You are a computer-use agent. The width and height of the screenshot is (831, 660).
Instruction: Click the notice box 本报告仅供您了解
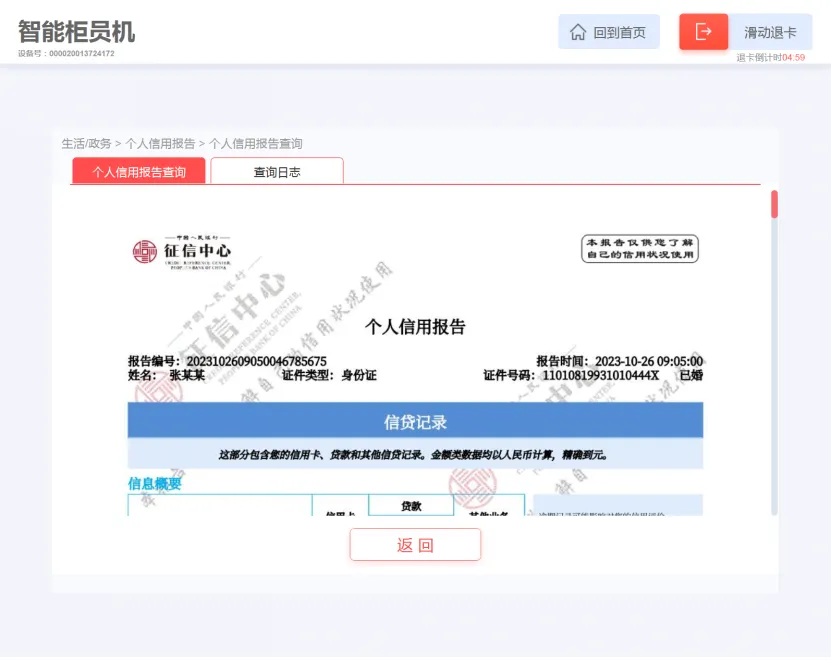point(640,249)
